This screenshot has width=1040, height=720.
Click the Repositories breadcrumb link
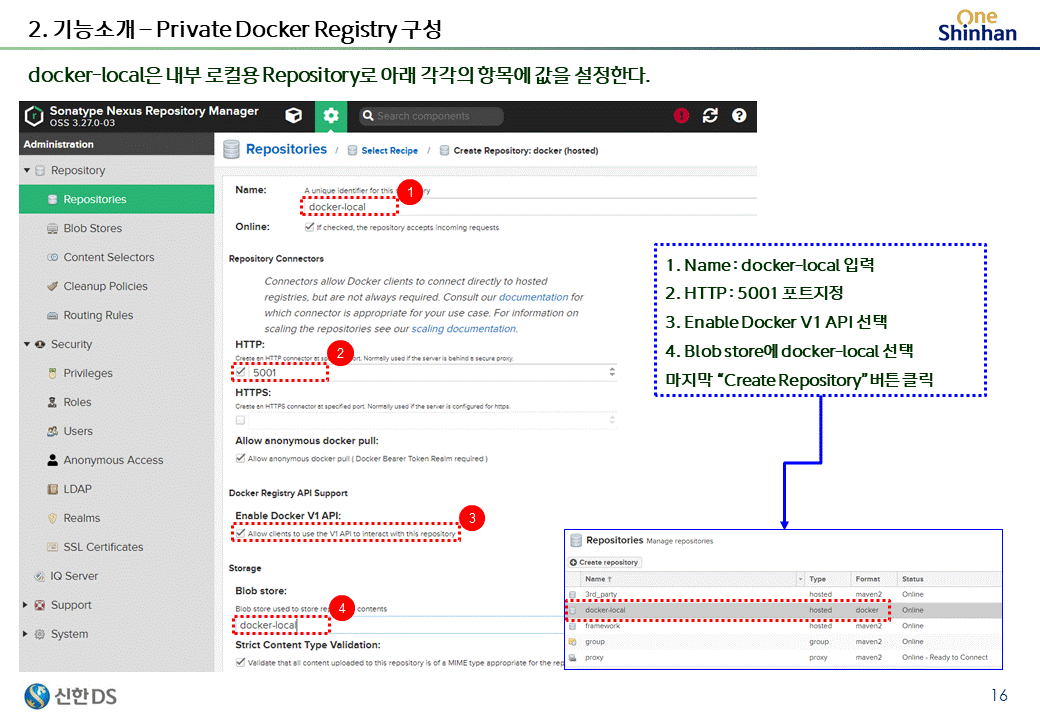[286, 149]
